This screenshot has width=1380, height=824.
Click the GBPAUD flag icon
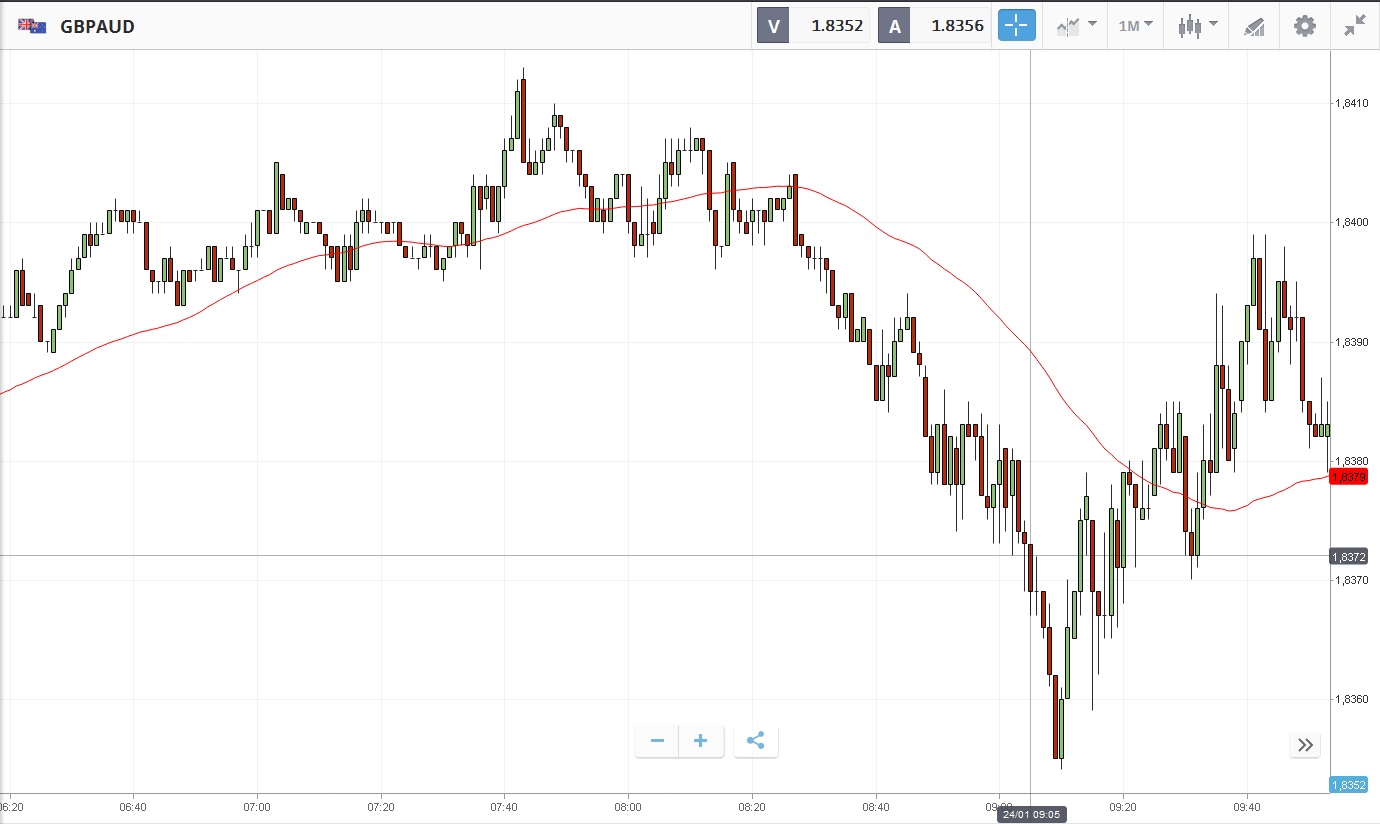pyautogui.click(x=31, y=26)
